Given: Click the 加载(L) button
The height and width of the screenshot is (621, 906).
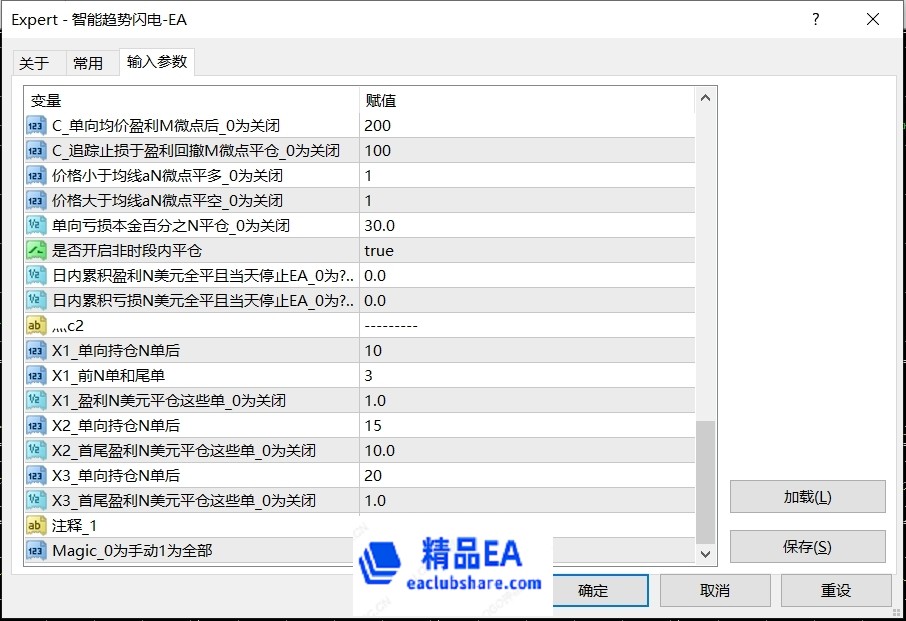Looking at the screenshot, I should pos(807,497).
